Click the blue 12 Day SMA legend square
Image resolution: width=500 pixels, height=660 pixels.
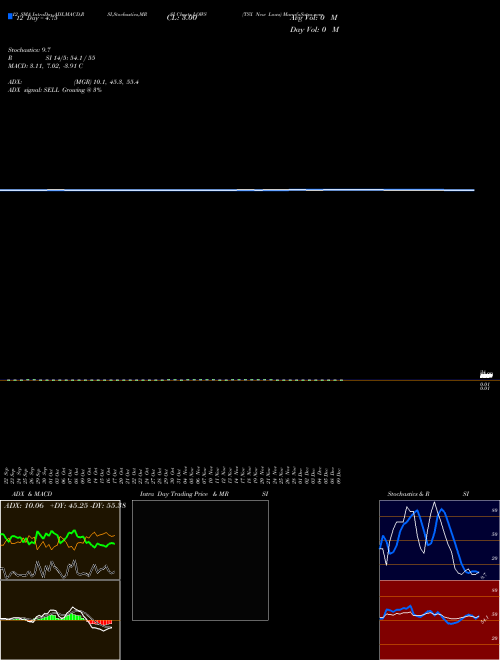tap(10, 16)
